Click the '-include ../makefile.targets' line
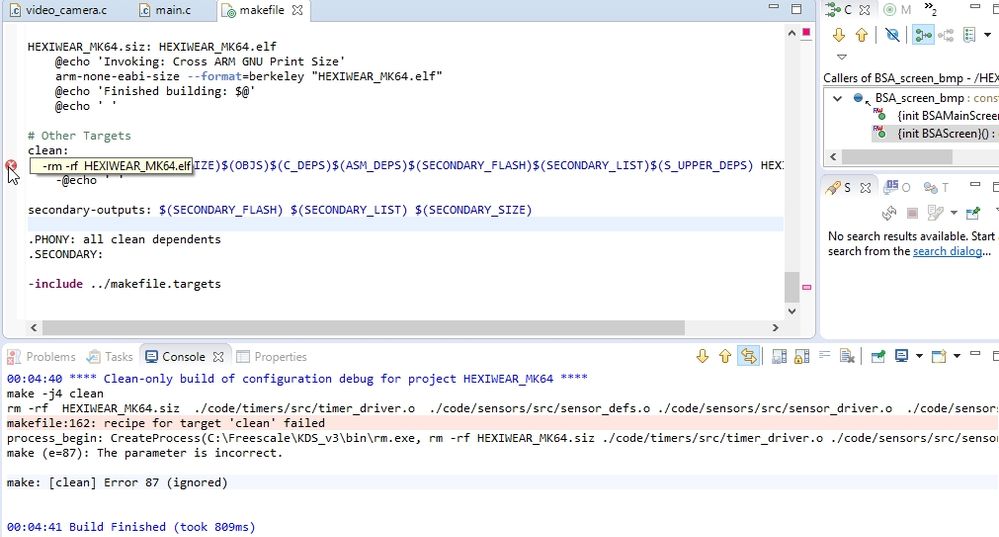Viewport: 999px width, 537px height. coord(124,284)
